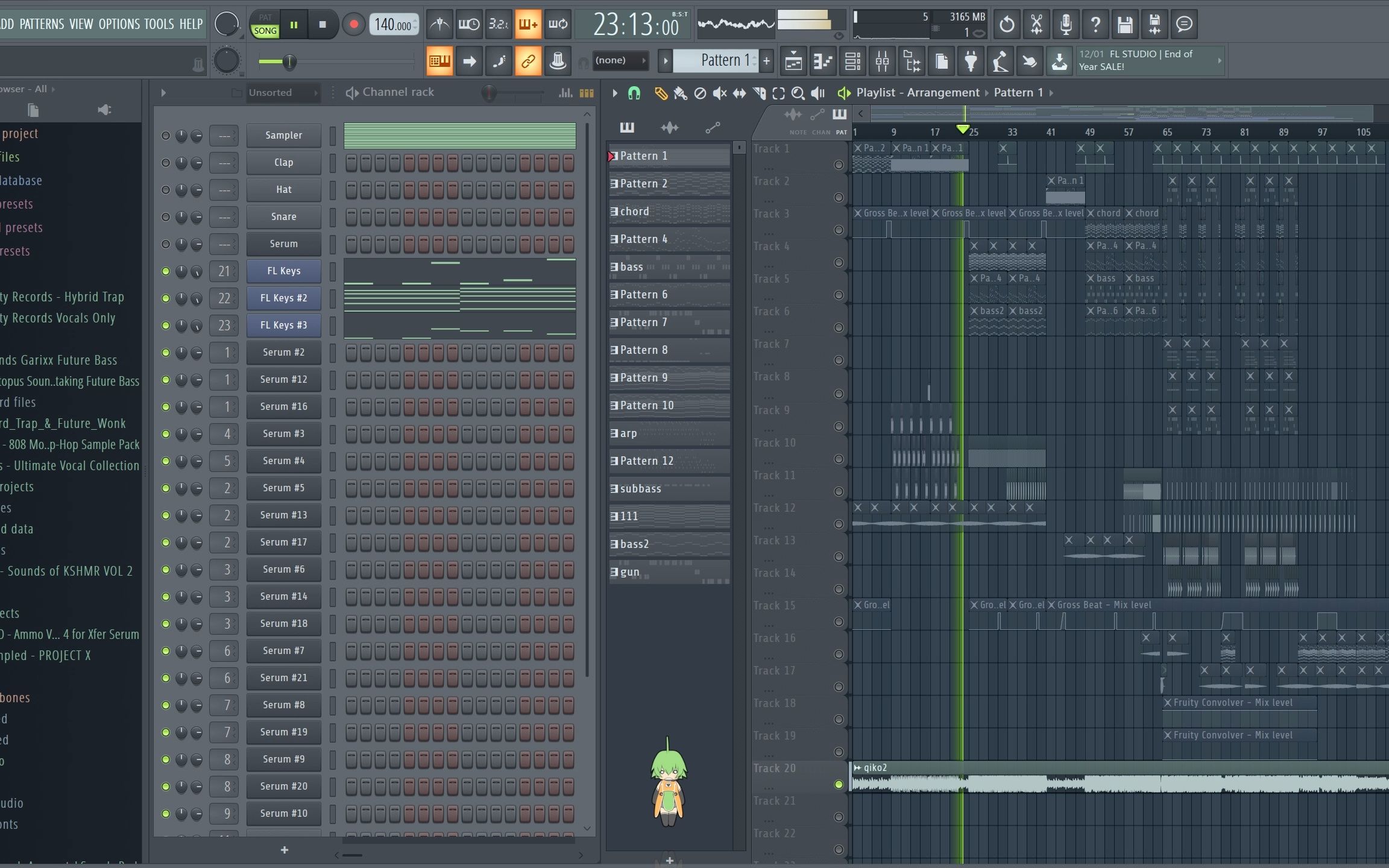Mute the FL Keys channel
Screen dimensions: 1389x868
(x=166, y=271)
